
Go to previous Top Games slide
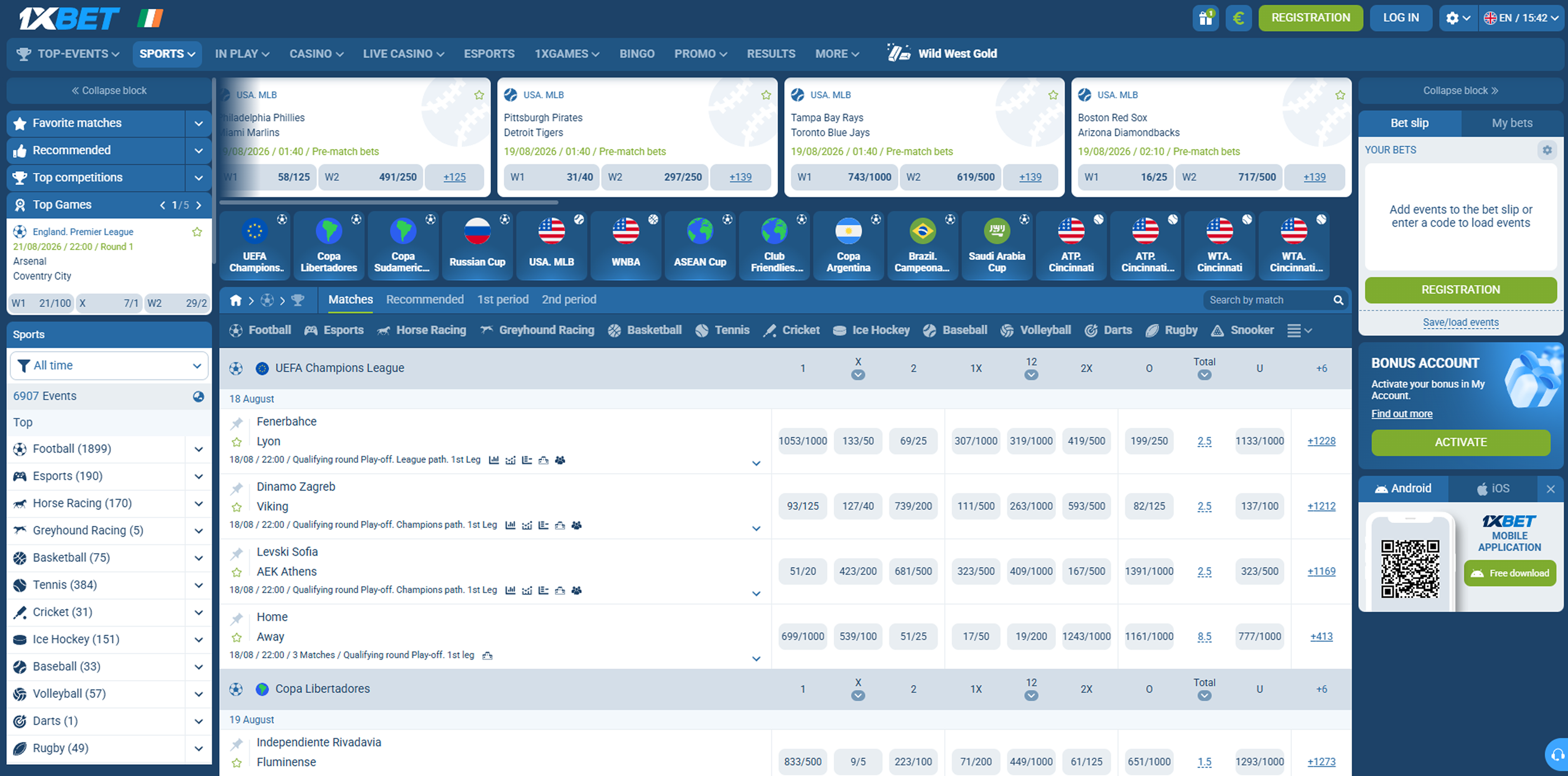click(x=162, y=205)
